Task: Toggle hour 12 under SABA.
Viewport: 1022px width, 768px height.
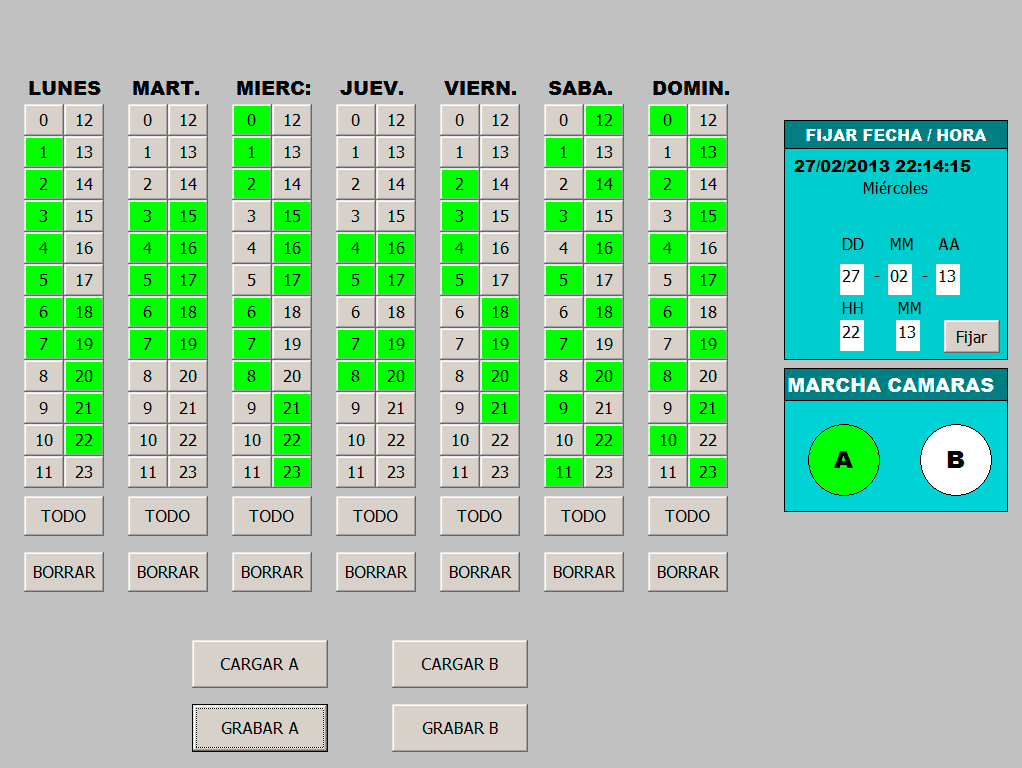Action: click(604, 121)
